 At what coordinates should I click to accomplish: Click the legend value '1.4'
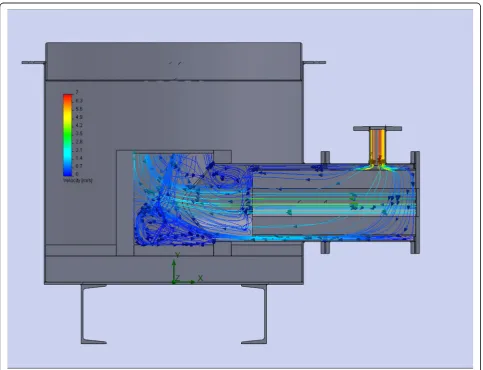pos(79,158)
